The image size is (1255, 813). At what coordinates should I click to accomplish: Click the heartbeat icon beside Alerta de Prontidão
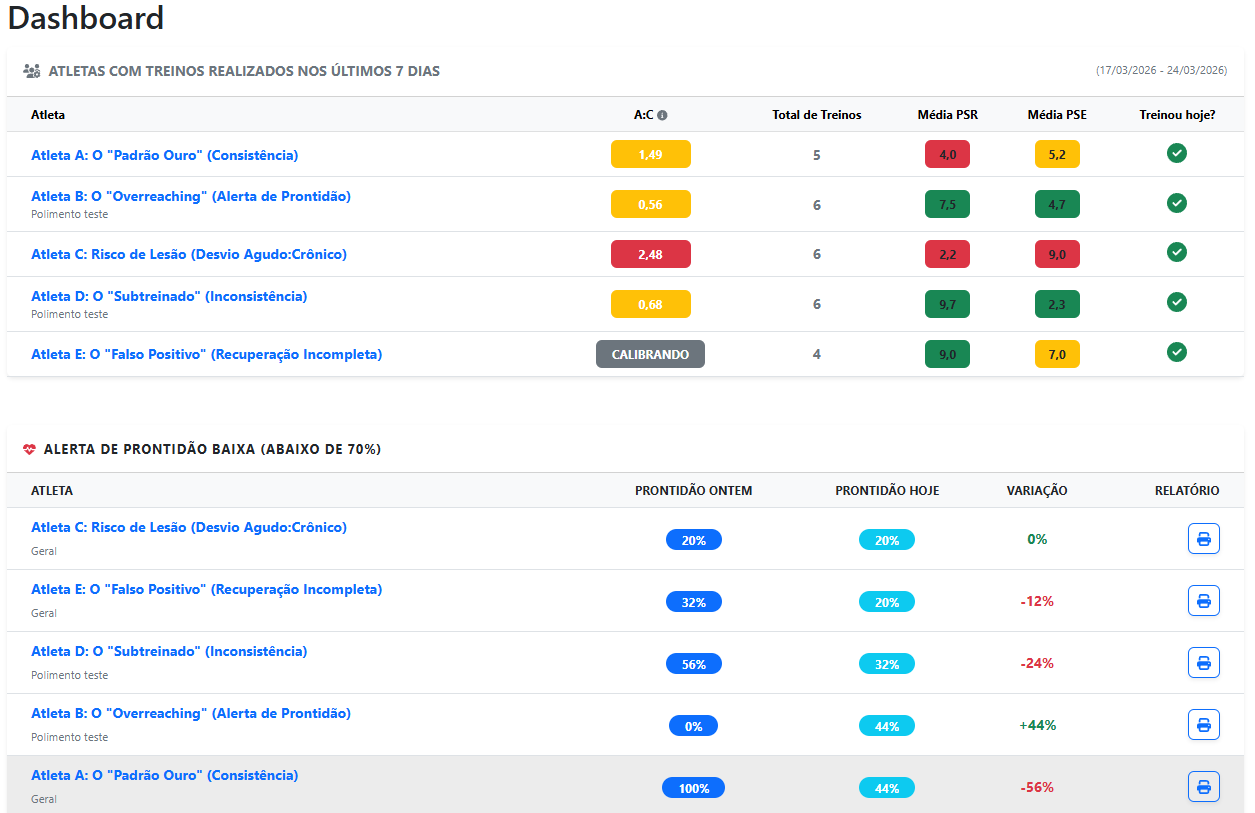coord(29,450)
